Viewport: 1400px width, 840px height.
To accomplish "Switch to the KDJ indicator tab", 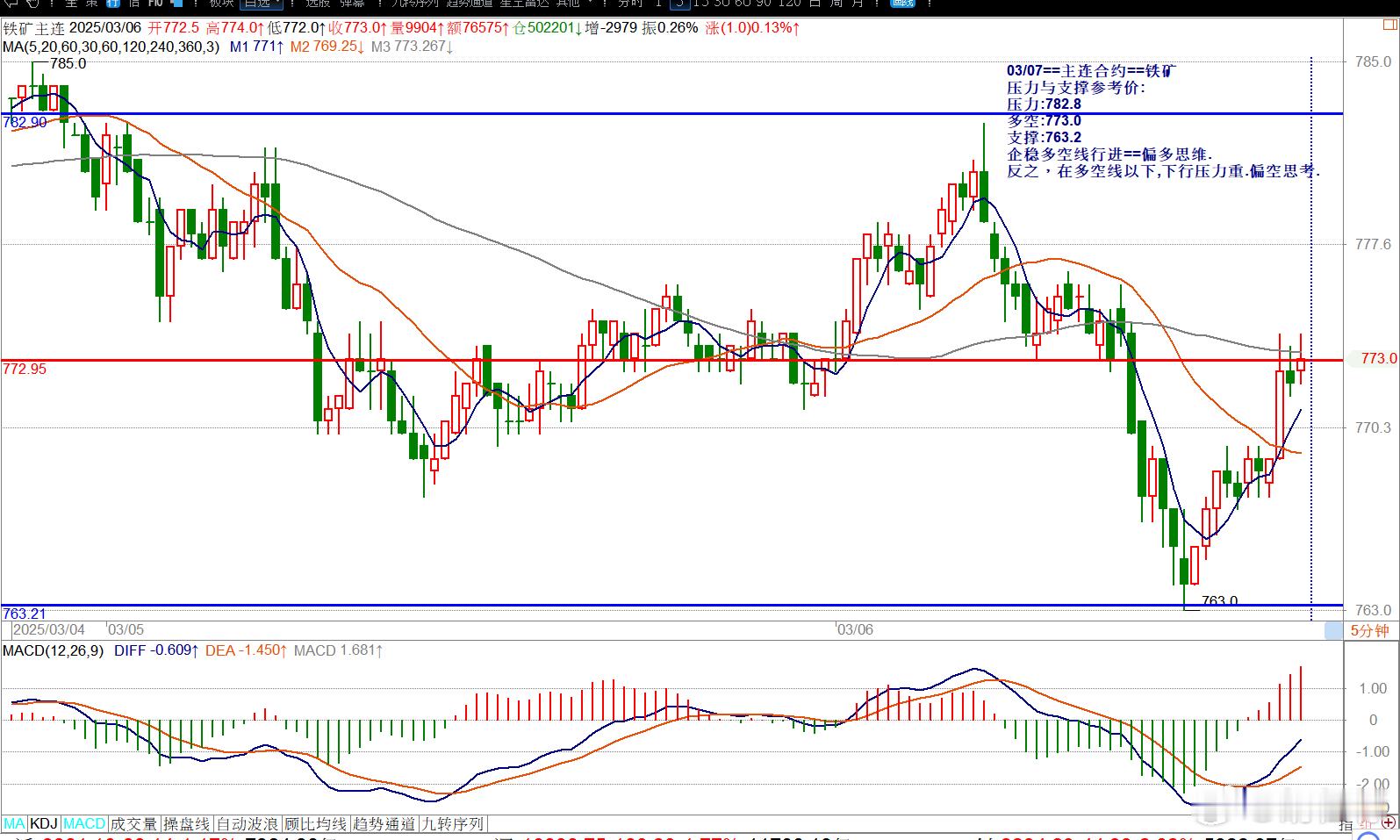I will click(x=44, y=824).
